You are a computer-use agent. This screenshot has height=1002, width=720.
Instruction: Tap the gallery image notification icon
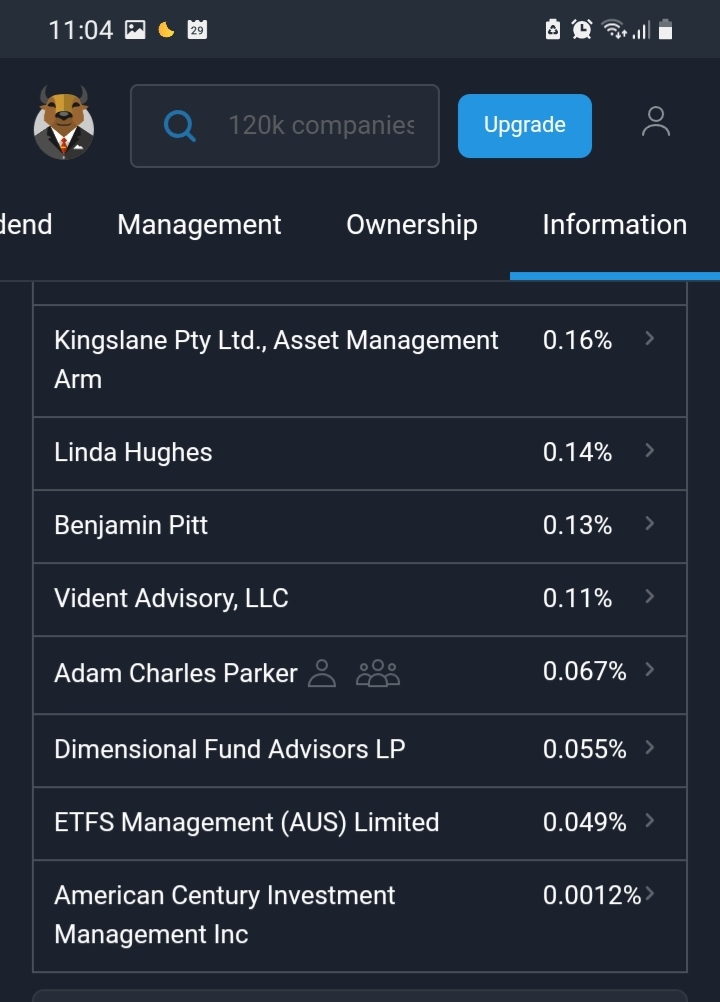coord(135,29)
